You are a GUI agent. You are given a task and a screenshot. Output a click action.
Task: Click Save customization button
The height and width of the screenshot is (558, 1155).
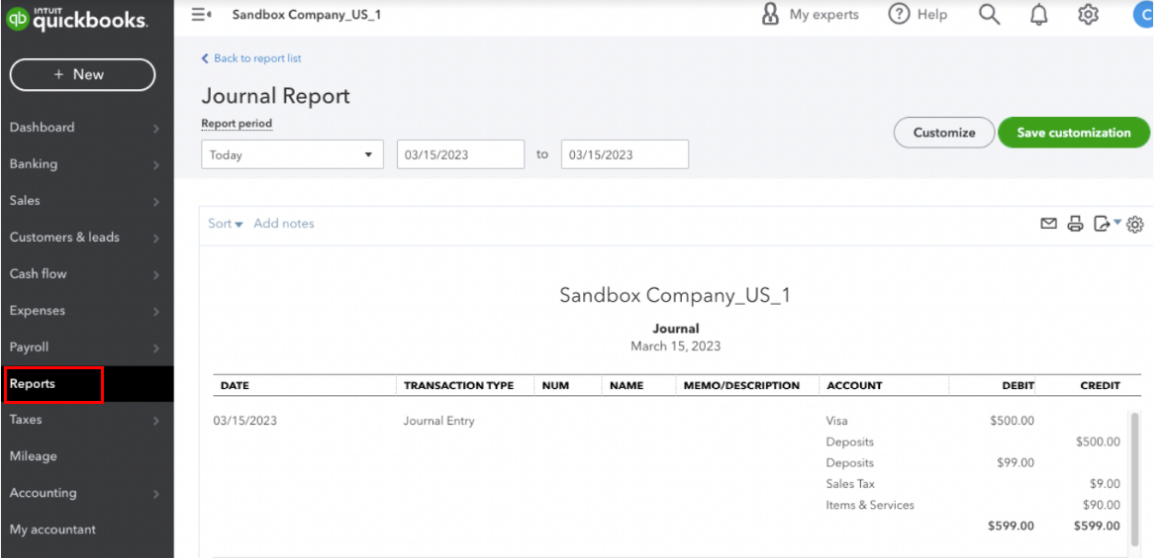pos(1073,133)
